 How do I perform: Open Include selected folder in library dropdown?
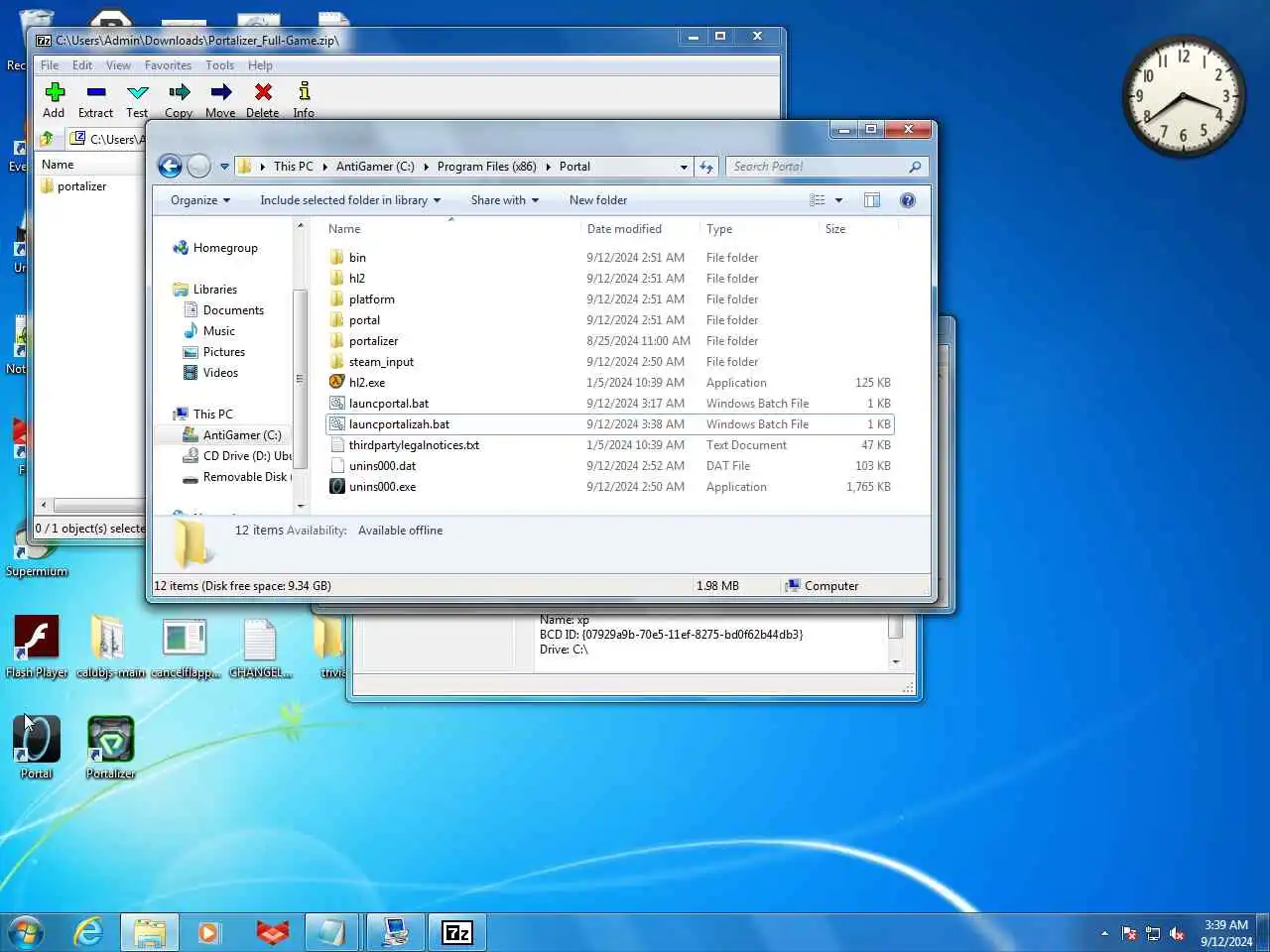click(x=350, y=200)
